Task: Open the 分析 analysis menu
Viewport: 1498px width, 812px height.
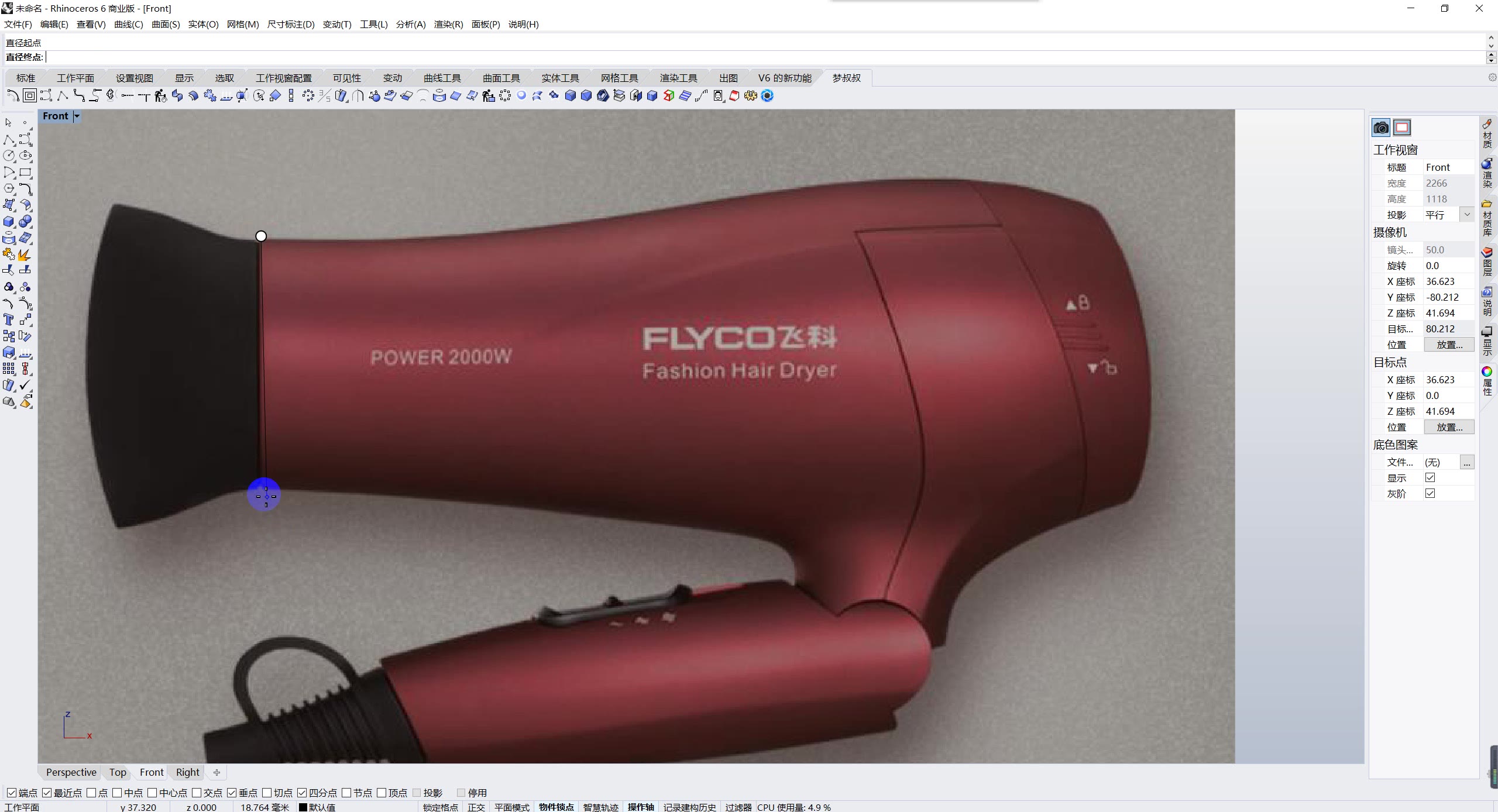Action: (410, 24)
